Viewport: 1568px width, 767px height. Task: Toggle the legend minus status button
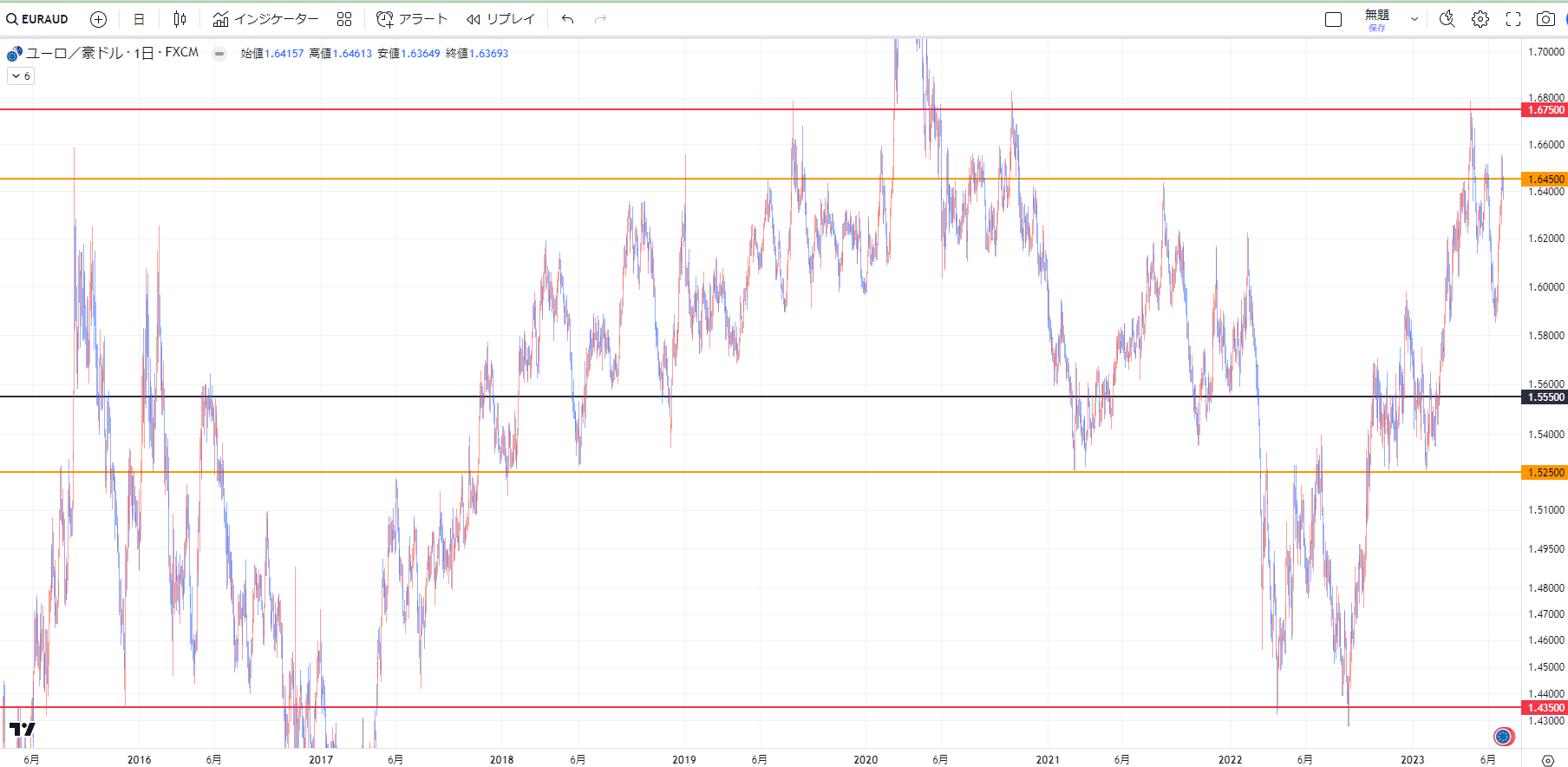coord(219,54)
